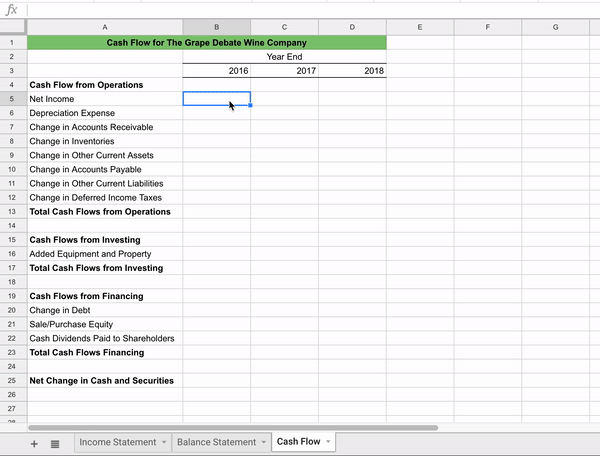Click 'Cash Flows from Financing' heading cell

105,296
